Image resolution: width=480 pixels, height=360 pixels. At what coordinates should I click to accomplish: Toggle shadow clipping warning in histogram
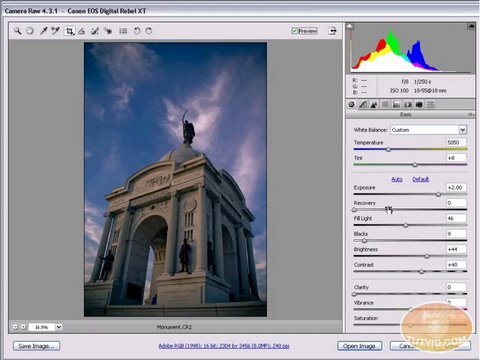[349, 26]
